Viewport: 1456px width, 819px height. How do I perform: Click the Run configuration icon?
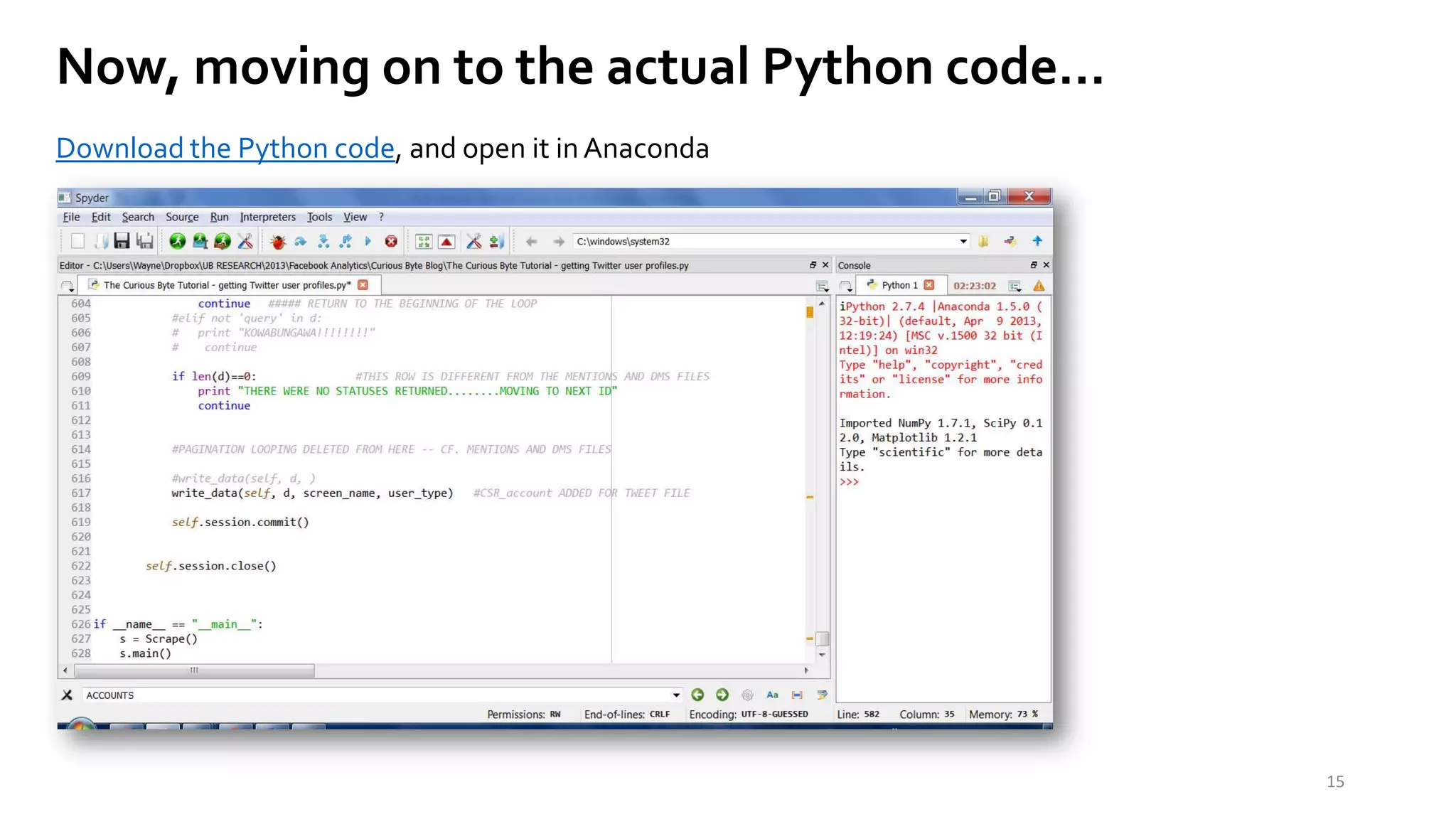[x=200, y=242]
